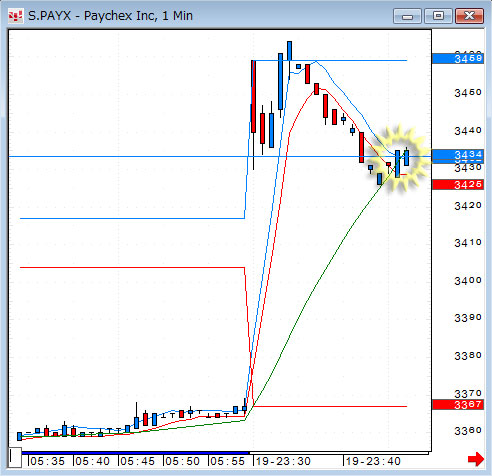
Task: Click the 3400 price axis value
Action: coord(468,280)
